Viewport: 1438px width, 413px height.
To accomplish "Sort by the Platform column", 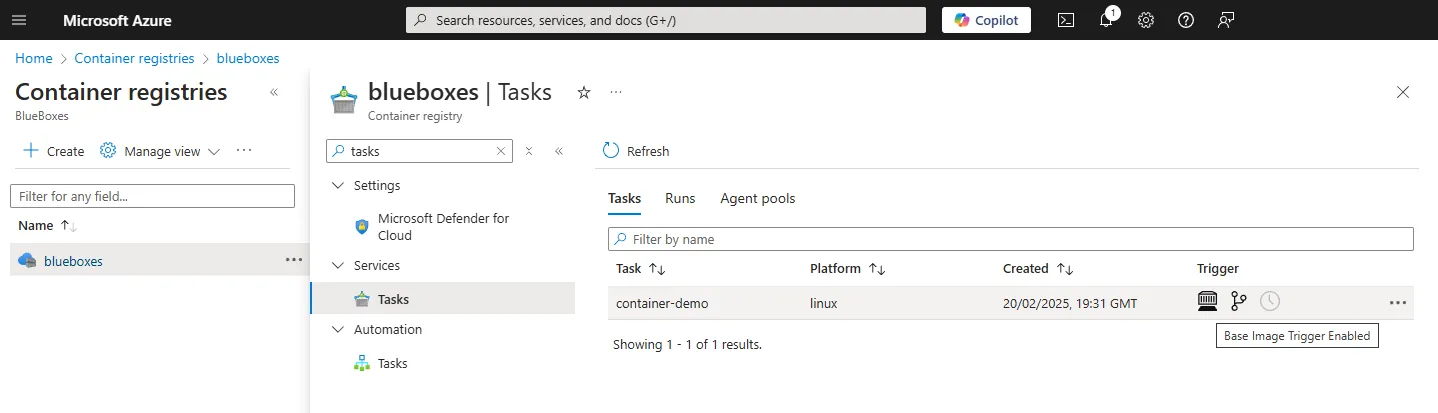I will (x=848, y=269).
